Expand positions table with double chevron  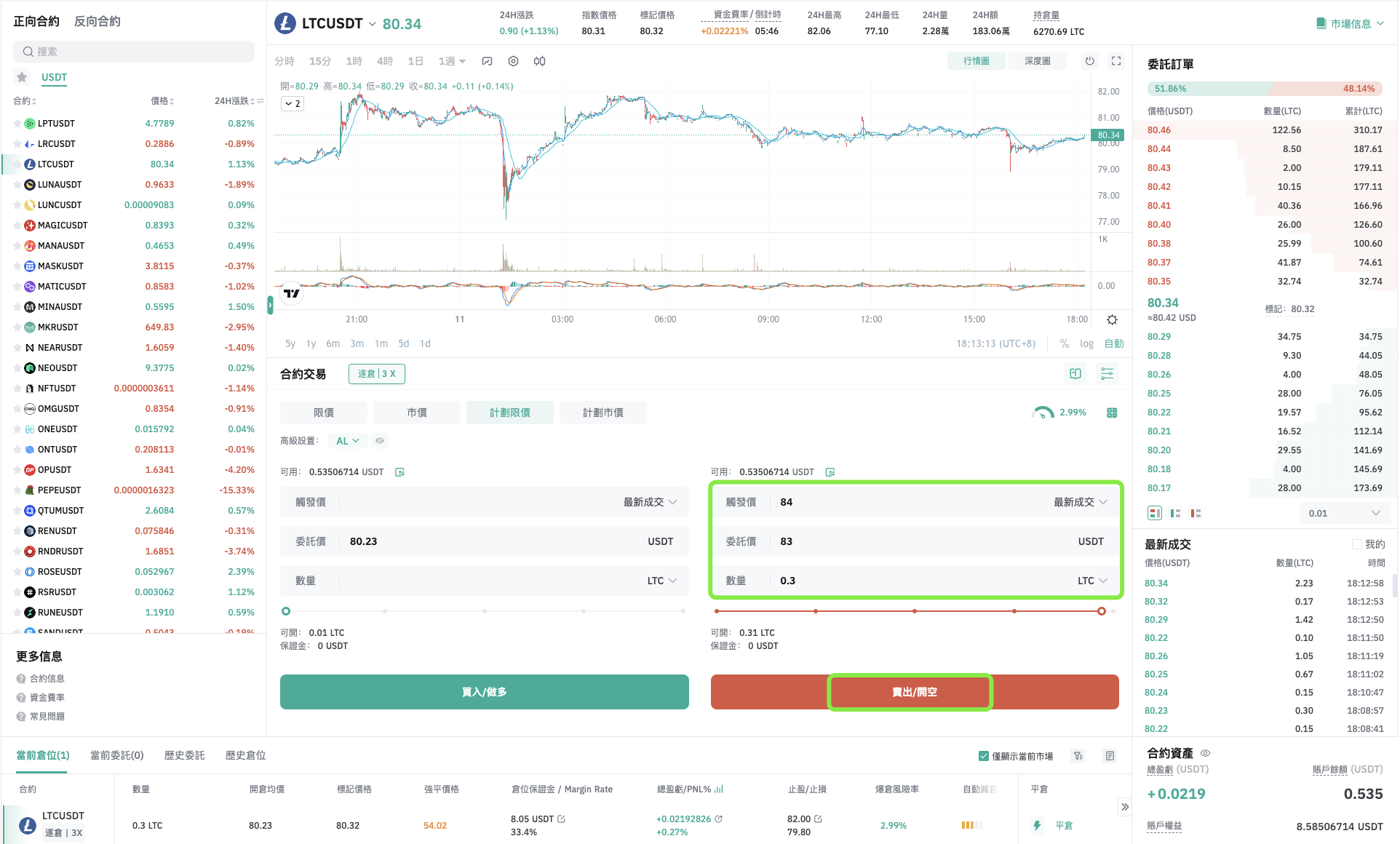[1125, 807]
